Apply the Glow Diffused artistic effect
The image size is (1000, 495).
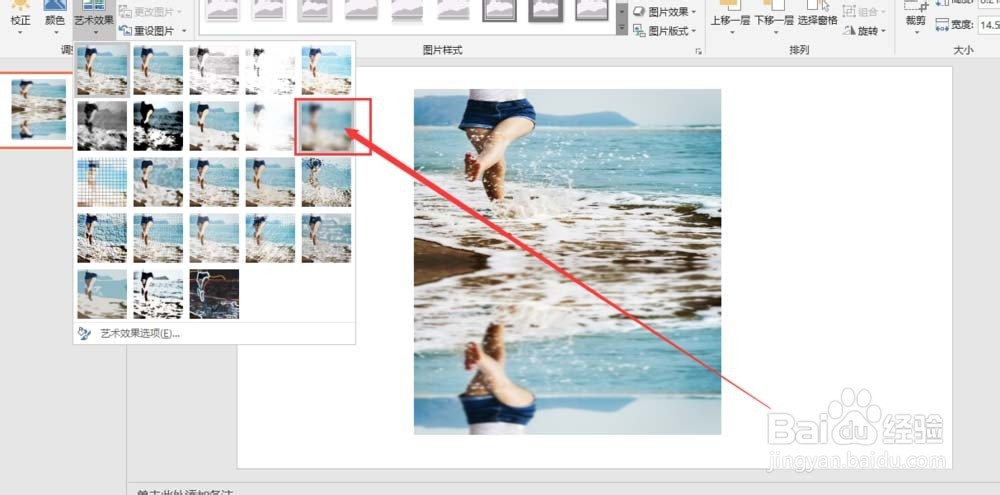270,126
